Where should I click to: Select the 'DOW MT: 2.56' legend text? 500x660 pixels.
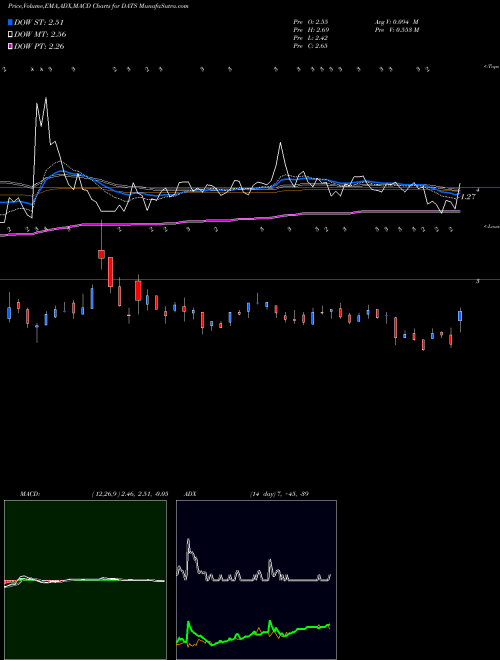40,35
